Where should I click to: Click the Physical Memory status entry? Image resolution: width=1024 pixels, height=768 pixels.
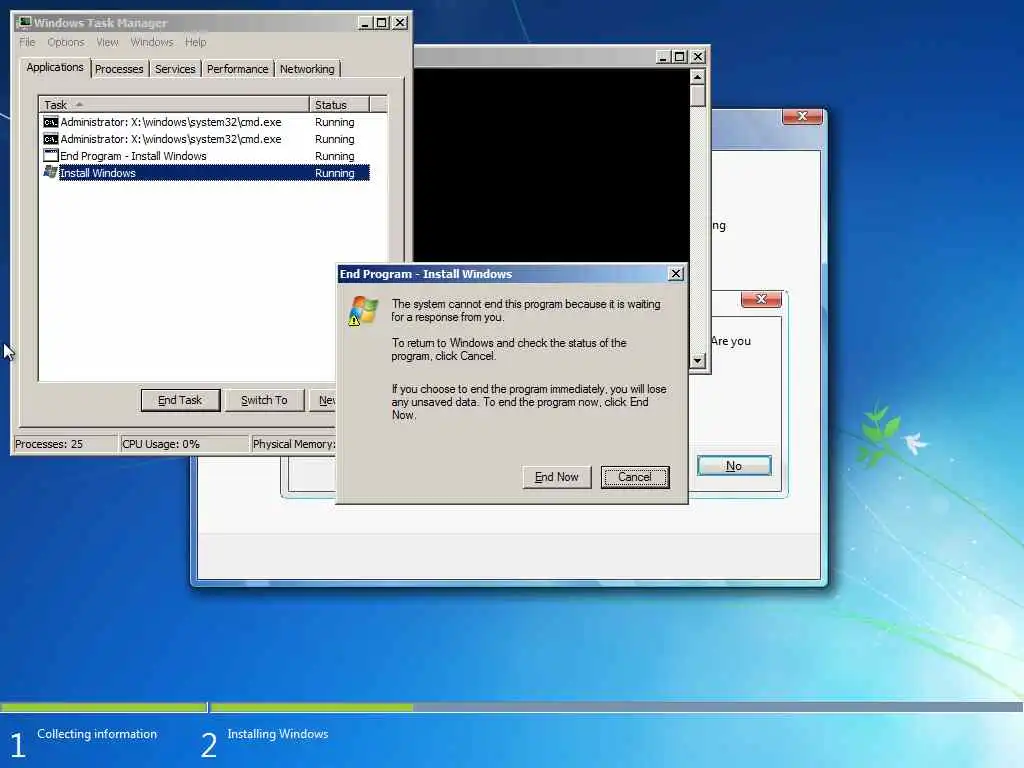pos(294,444)
